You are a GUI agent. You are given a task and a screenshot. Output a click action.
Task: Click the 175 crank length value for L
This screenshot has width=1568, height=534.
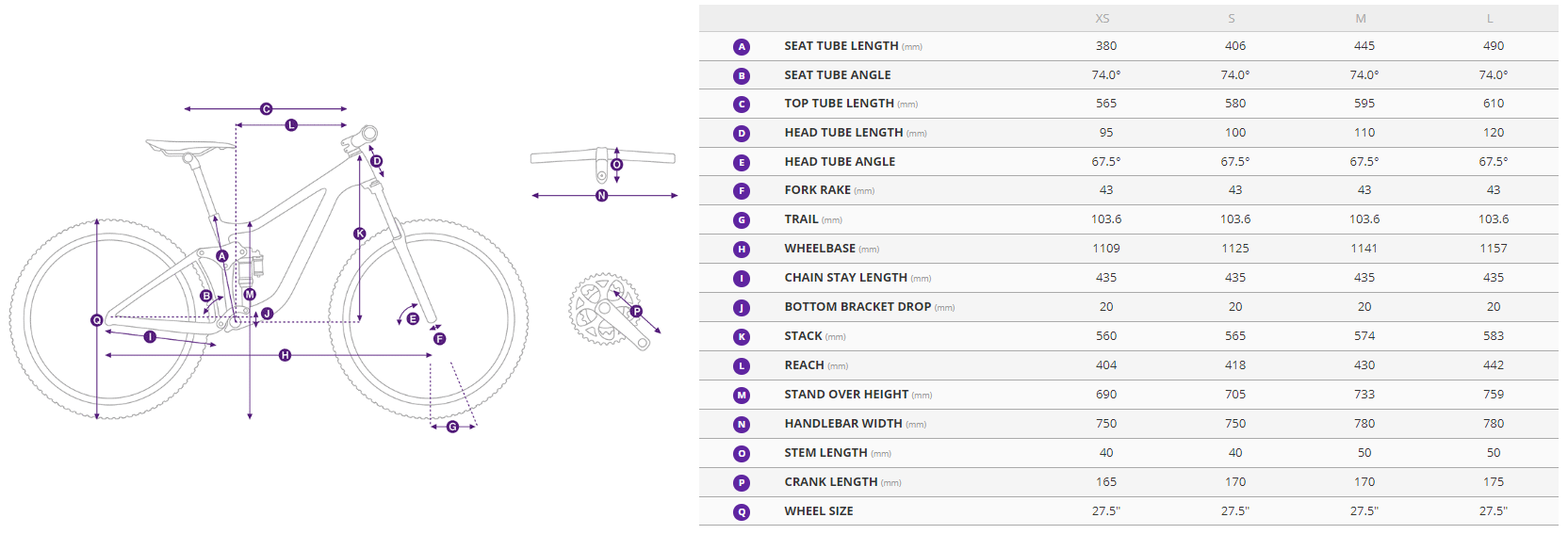click(1493, 482)
